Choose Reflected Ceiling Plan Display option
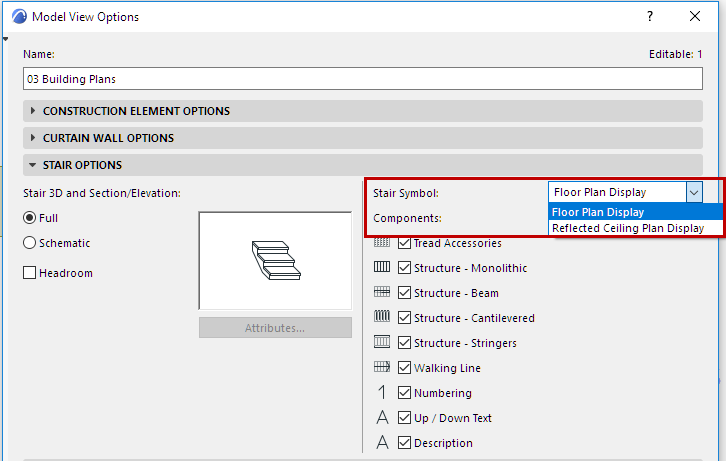Viewport: 726px width, 461px height. pos(628,228)
